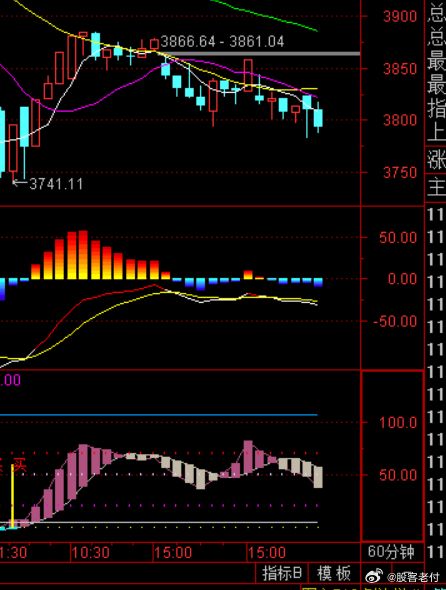Click the 50.00 label below 100.0
Image resolution: width=446 pixels, height=590 pixels.
(398, 475)
